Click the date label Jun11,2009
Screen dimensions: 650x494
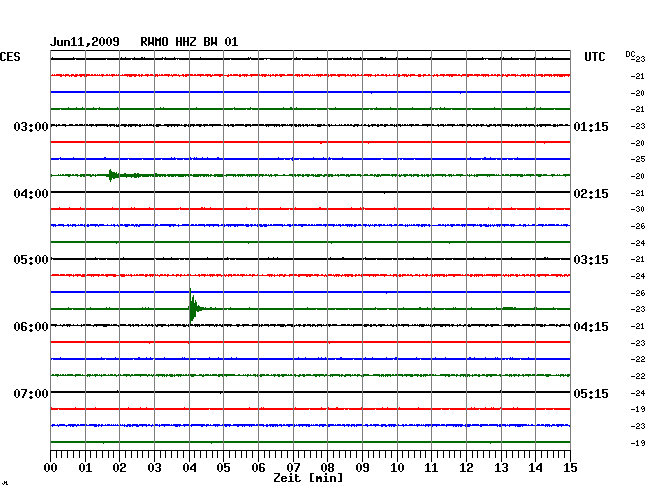click(x=85, y=42)
